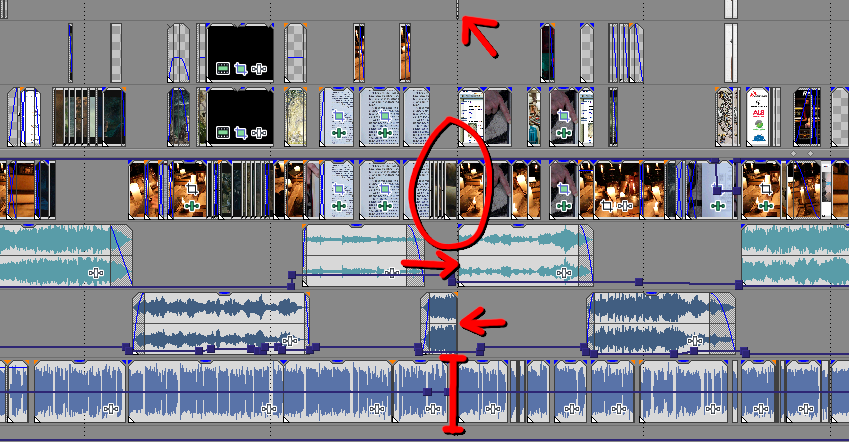This screenshot has width=849, height=442.
Task: Open green Event FX on second track's middle document clip
Action: pyautogui.click(x=385, y=133)
